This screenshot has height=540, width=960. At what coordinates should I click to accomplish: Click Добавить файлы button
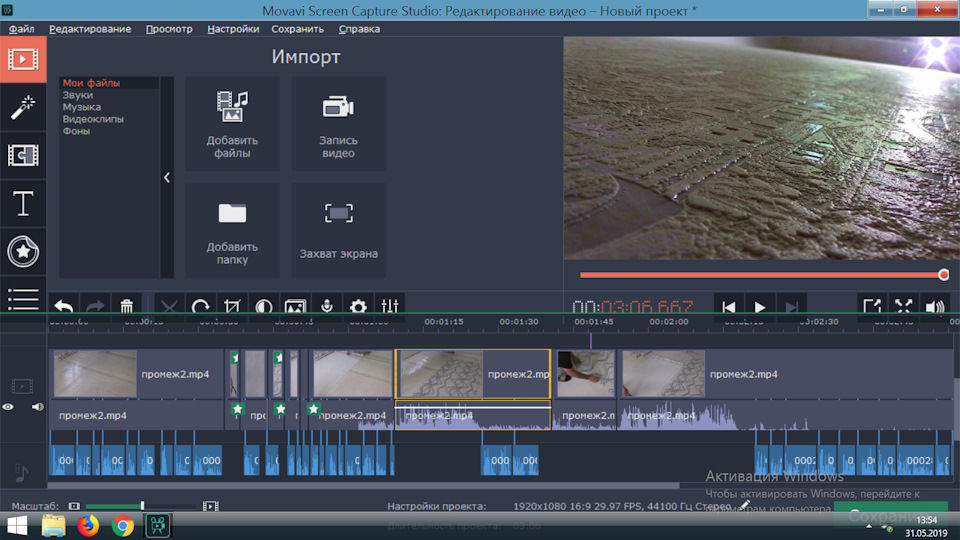coord(232,124)
